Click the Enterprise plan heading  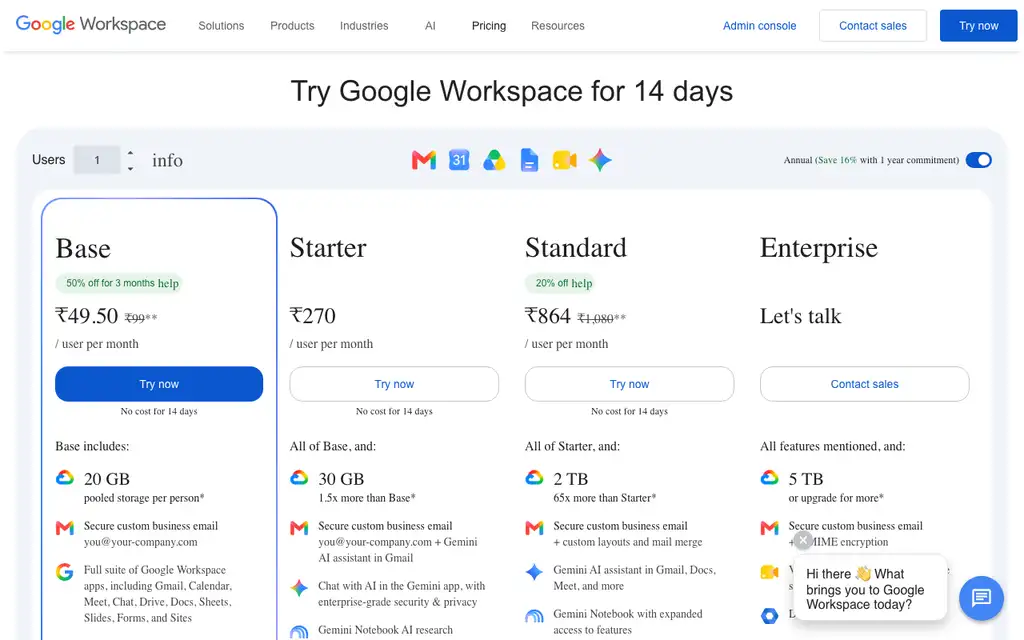point(818,248)
